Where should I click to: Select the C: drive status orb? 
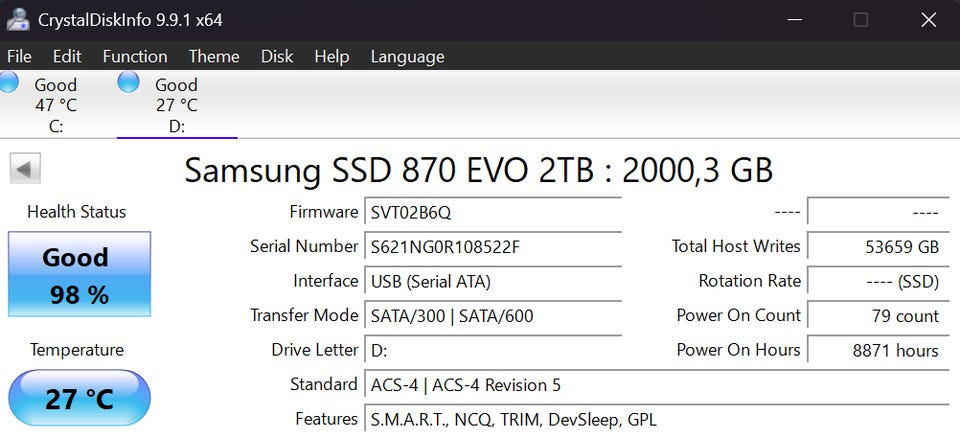8,81
